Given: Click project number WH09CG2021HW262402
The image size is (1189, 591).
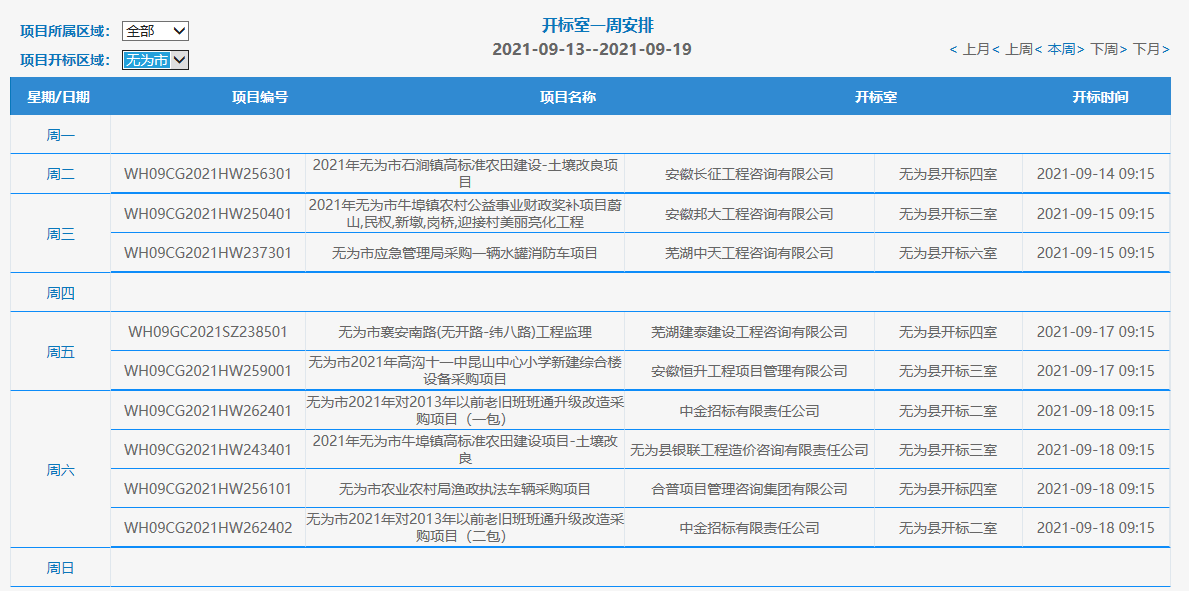Looking at the screenshot, I should (x=208, y=528).
